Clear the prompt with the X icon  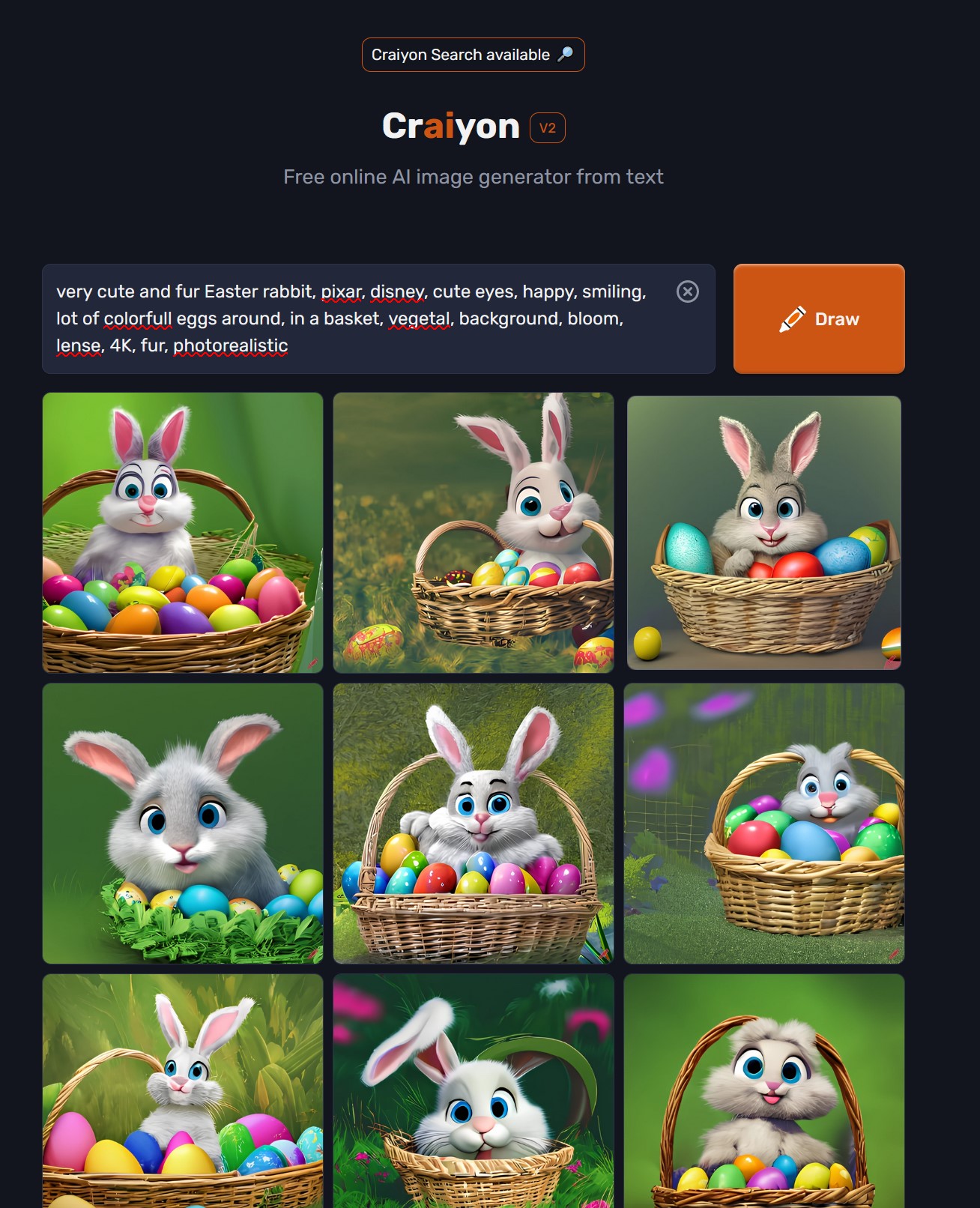point(687,292)
